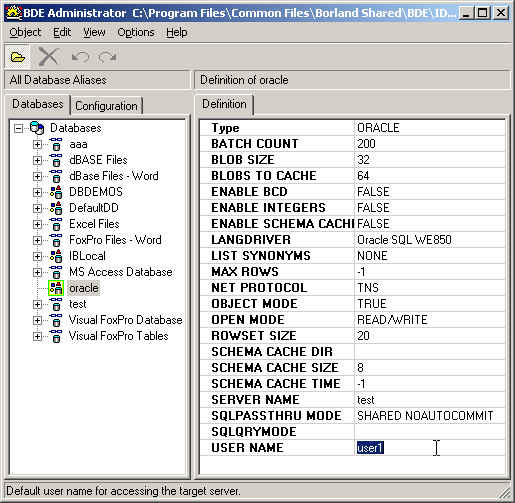The height and width of the screenshot is (503, 515).
Task: Open the Edit menu
Action: pos(62,32)
